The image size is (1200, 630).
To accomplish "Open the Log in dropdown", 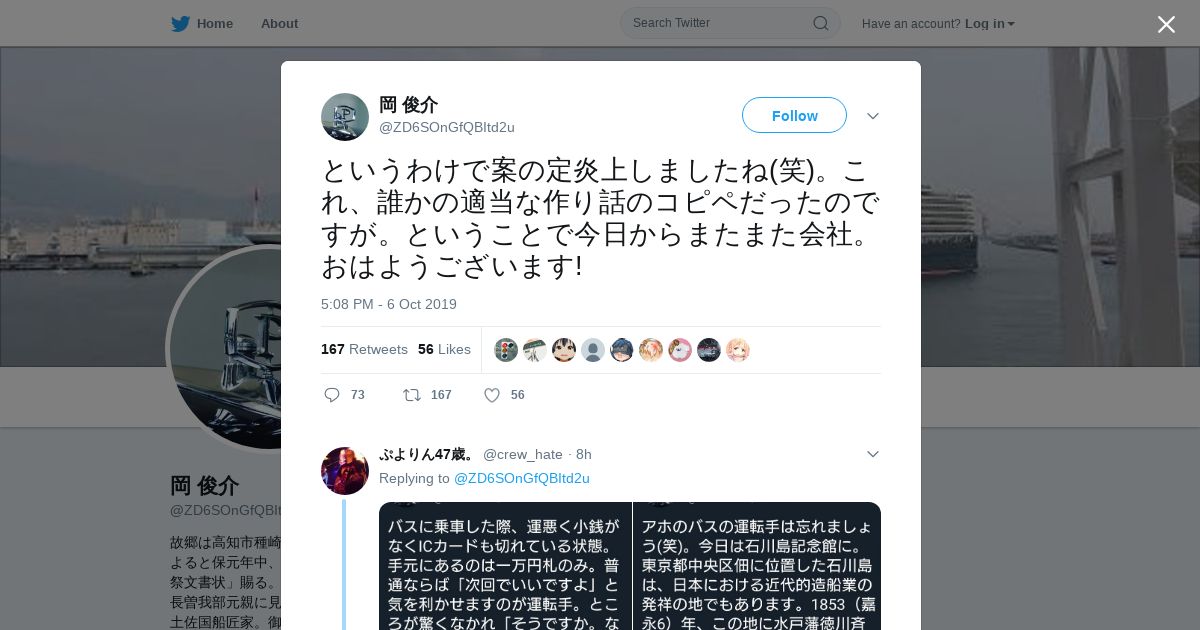I will [x=989, y=23].
